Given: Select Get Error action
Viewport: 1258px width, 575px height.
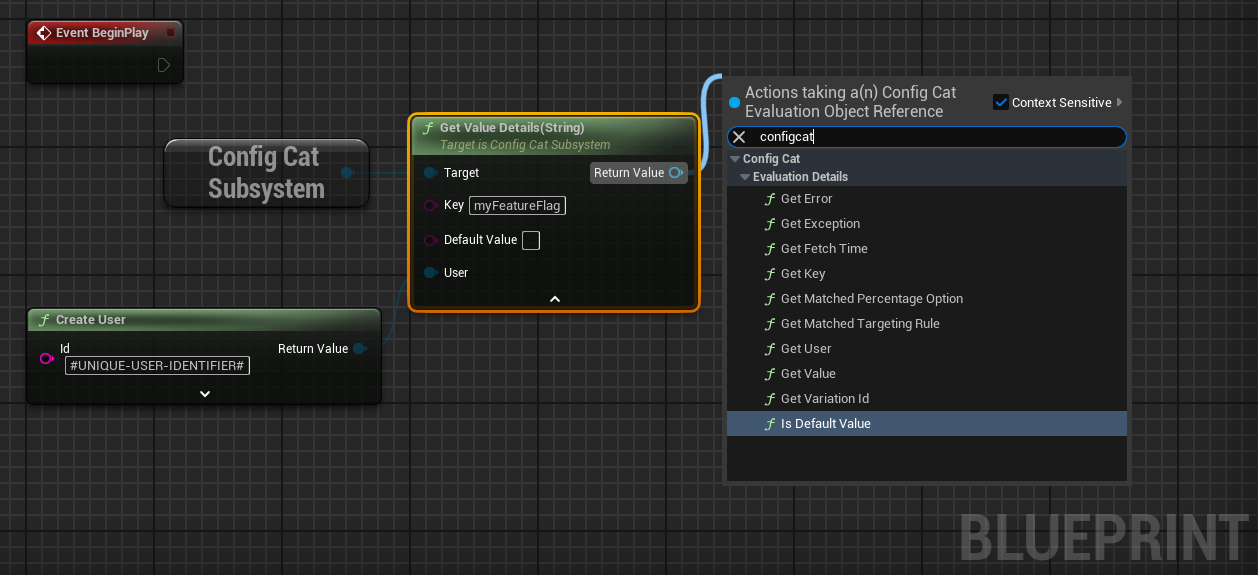Looking at the screenshot, I should click(927, 199).
